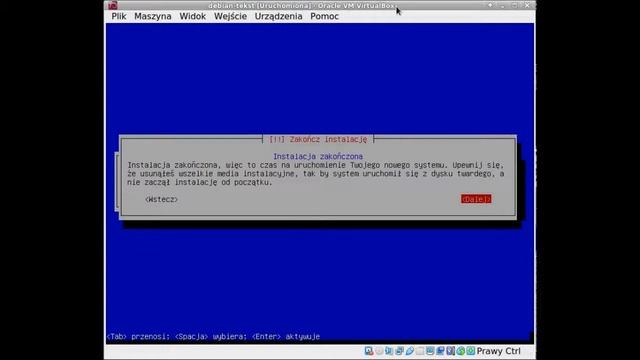Image resolution: width=640 pixels, height=360 pixels.
Task: Maximize the VirtualBox window
Action: point(515,5)
